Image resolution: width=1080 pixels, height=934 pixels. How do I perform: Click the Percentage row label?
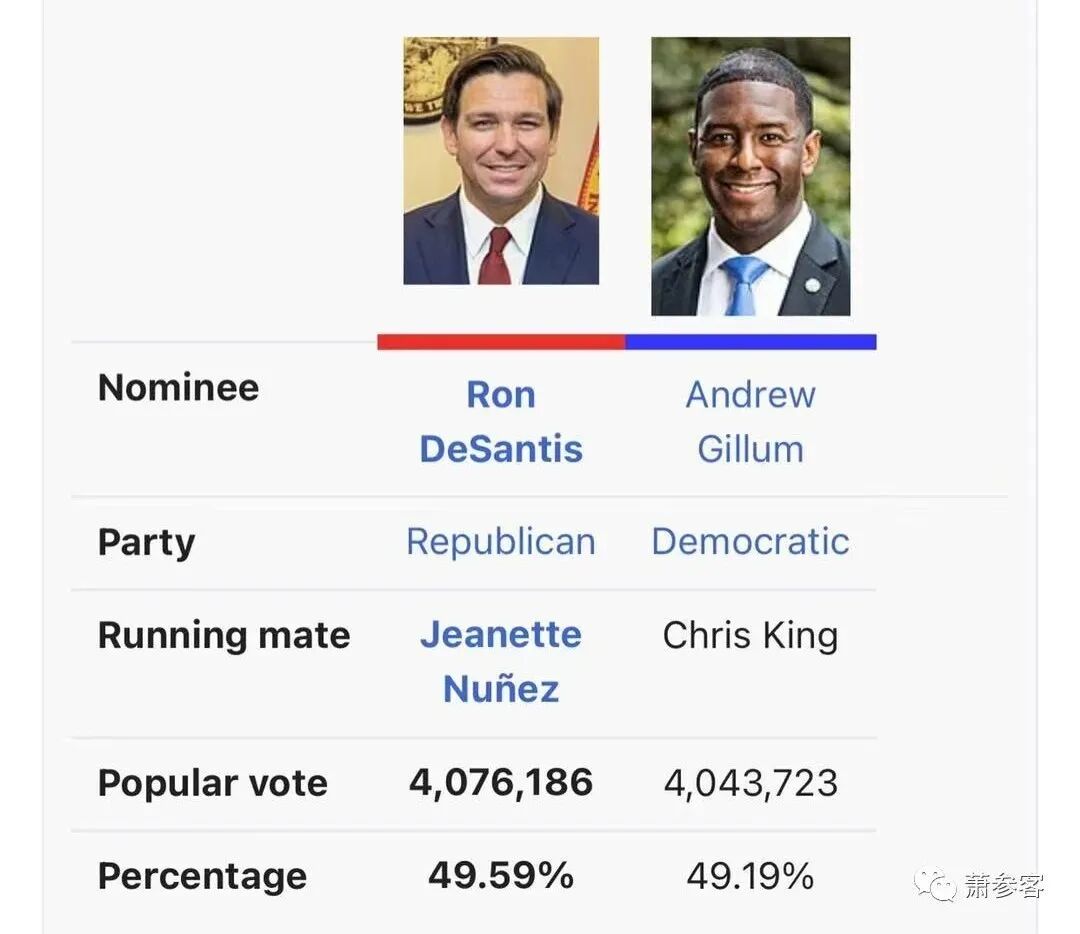coord(202,877)
